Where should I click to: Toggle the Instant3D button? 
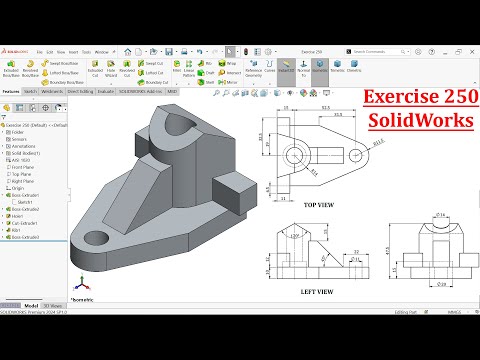point(286,68)
